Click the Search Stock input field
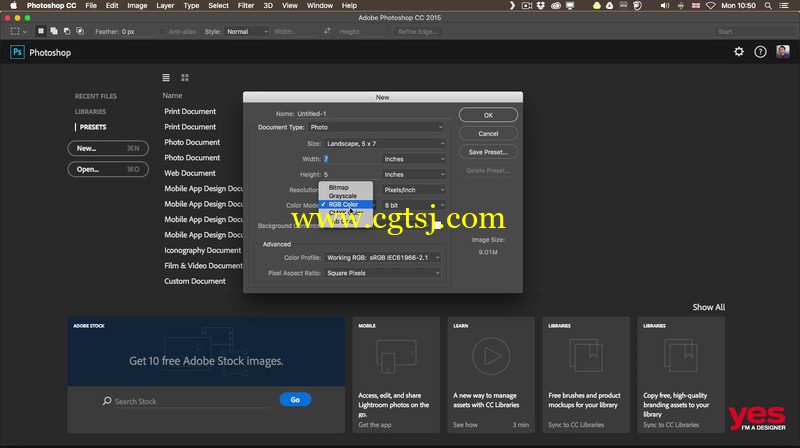This screenshot has width=800, height=448. (192, 401)
